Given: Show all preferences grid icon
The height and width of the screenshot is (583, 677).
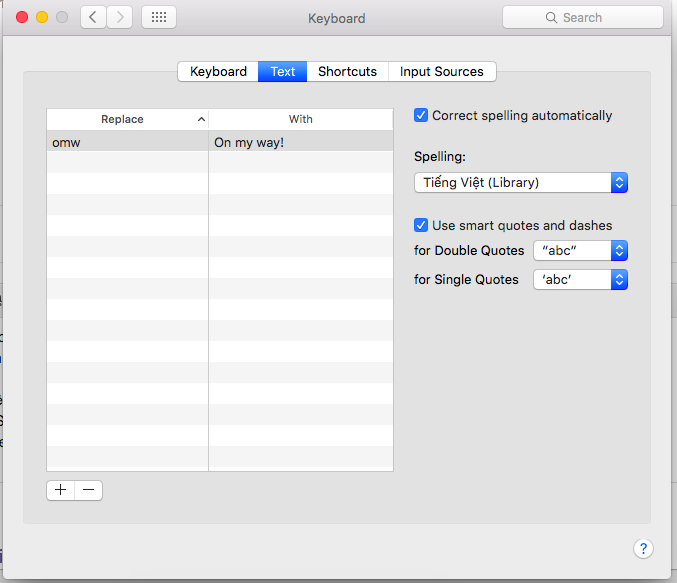Looking at the screenshot, I should pos(159,17).
